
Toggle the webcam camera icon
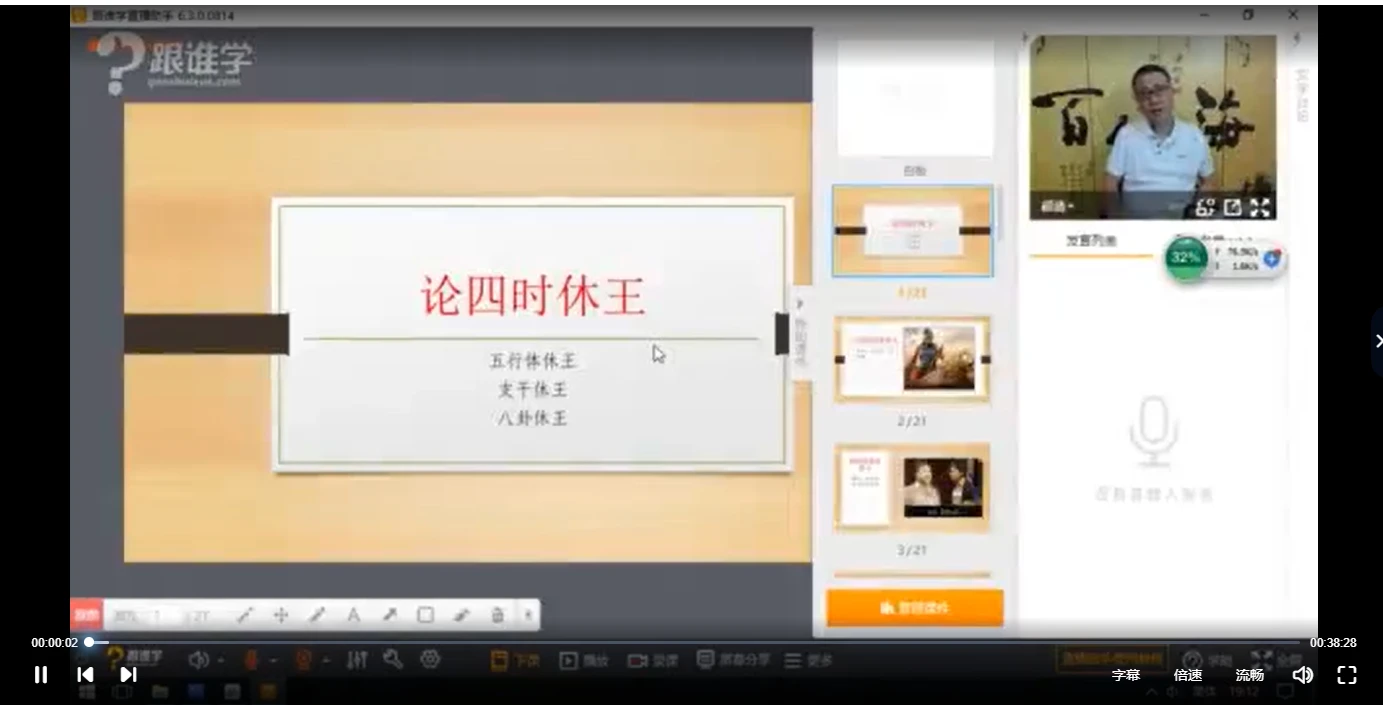pos(304,660)
